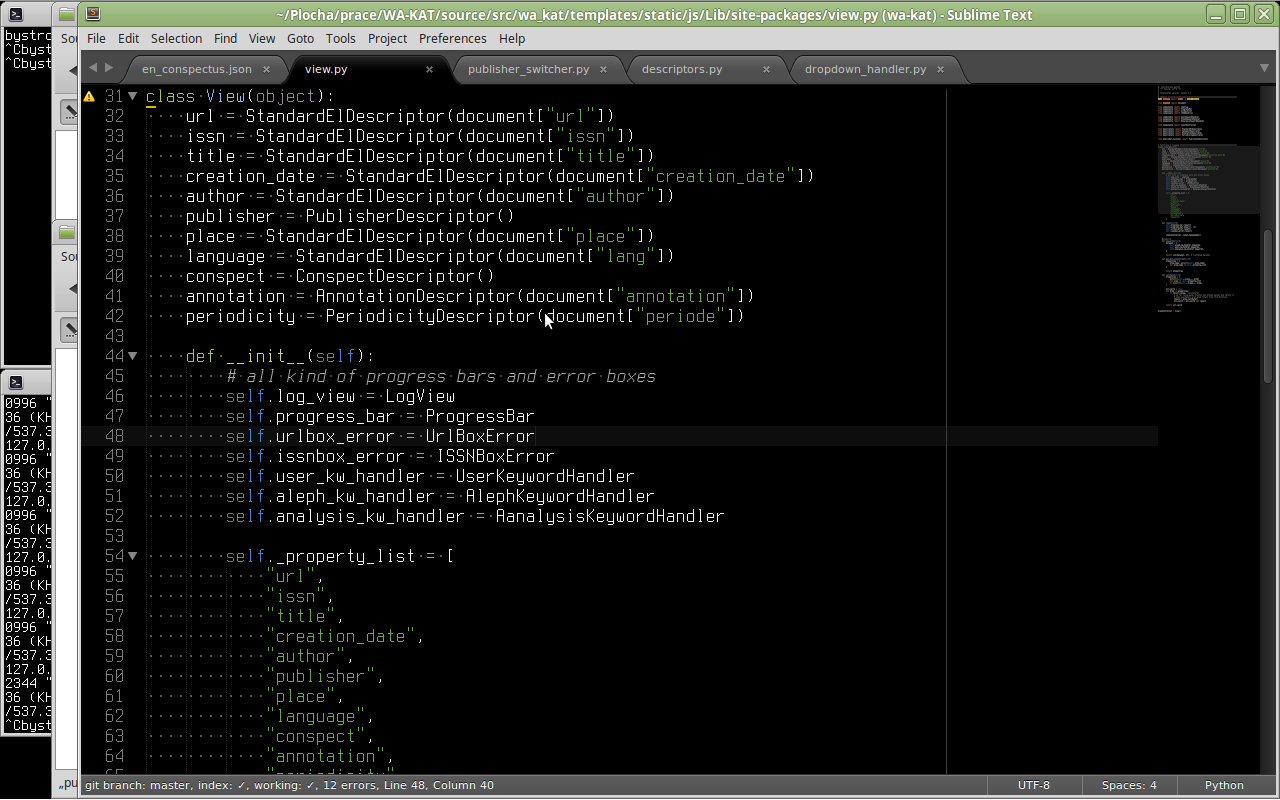Open the Selection menu
Screen dimensions: 1280x800
(x=176, y=38)
